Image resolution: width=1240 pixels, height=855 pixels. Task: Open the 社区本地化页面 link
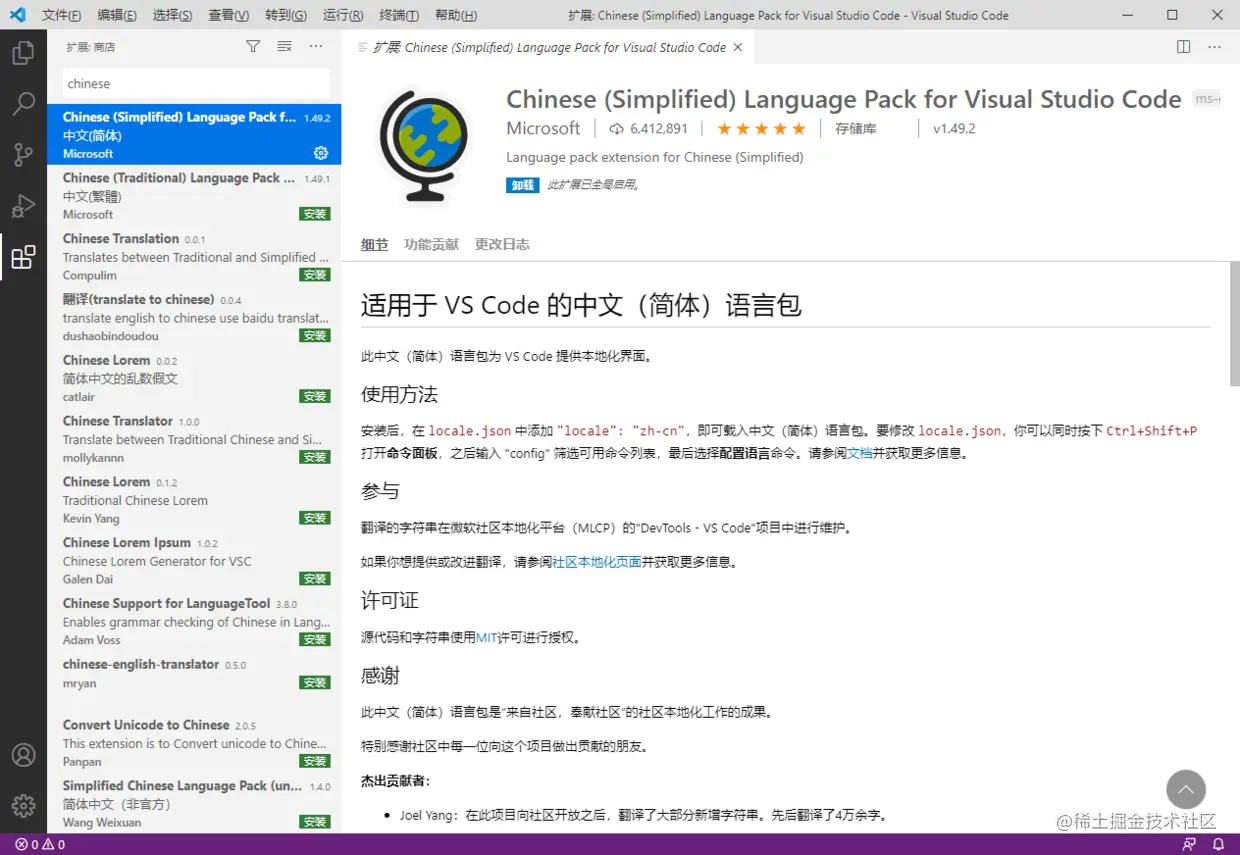coord(597,562)
